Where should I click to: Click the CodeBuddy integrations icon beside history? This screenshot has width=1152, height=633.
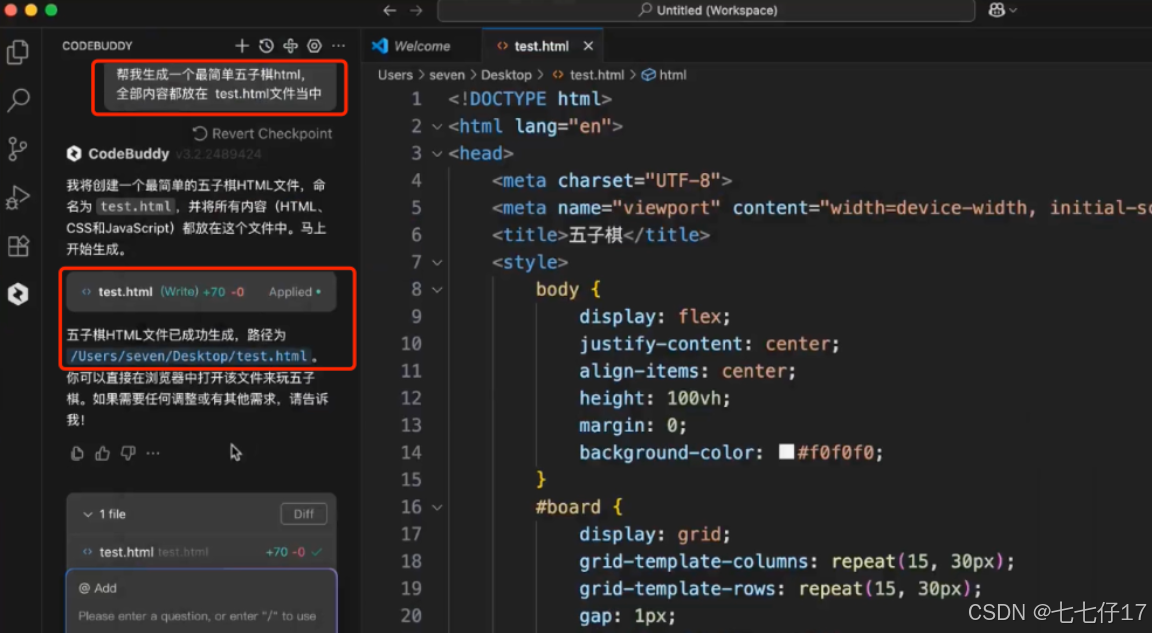pyautogui.click(x=290, y=46)
